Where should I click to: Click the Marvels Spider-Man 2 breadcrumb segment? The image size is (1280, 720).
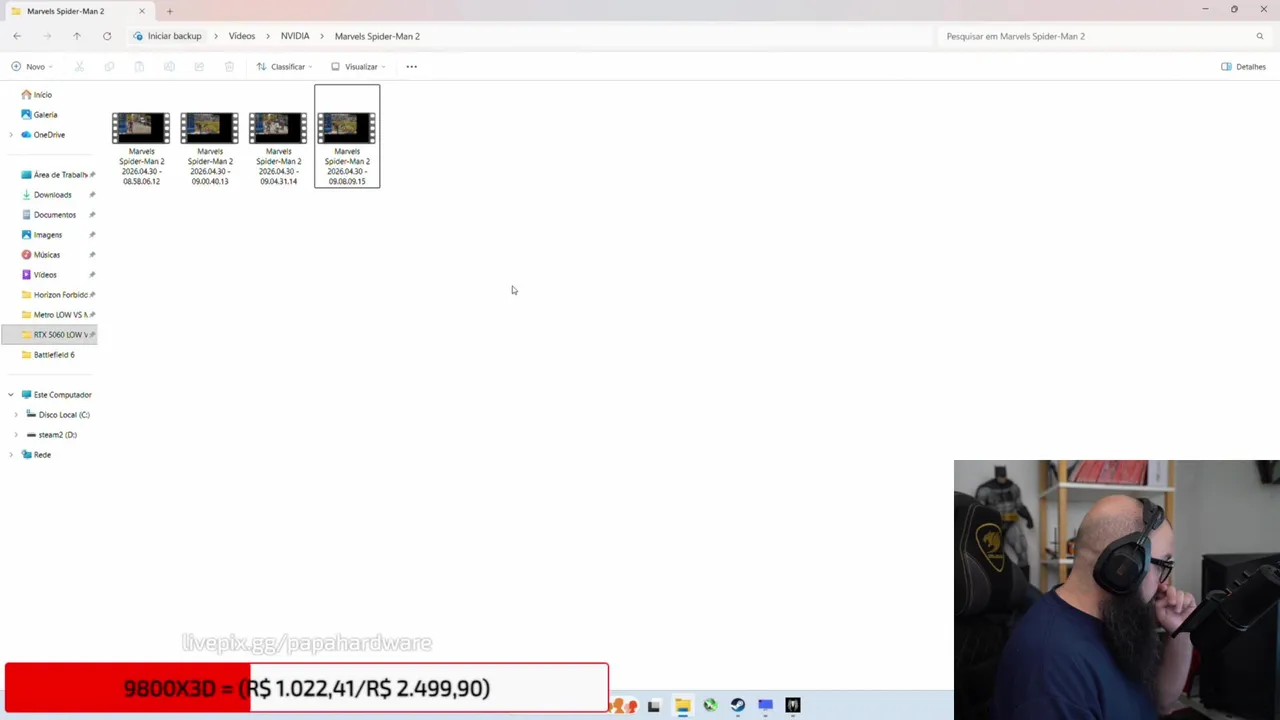click(x=377, y=36)
